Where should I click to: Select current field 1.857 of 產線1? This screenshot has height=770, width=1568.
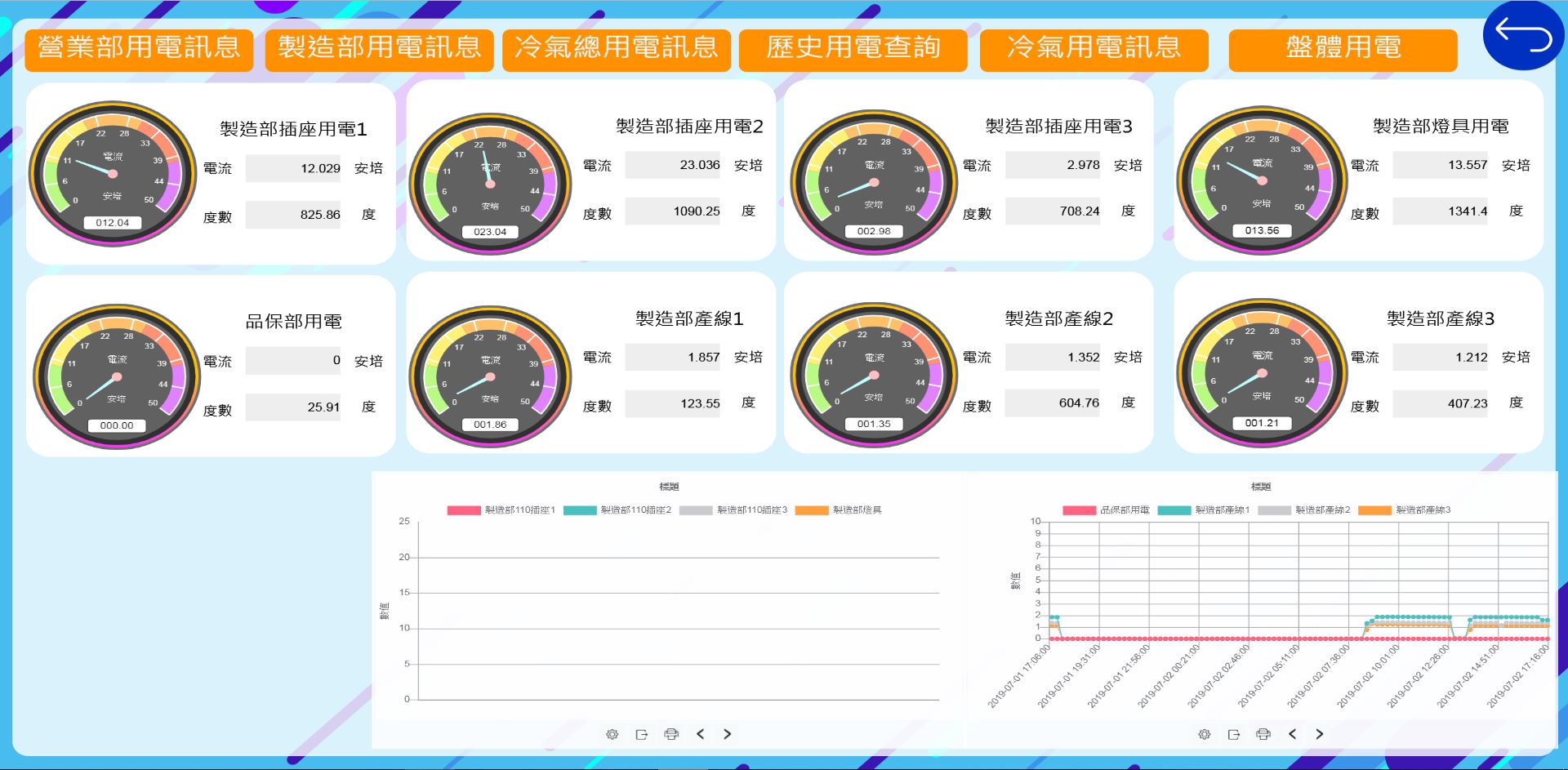coord(673,358)
